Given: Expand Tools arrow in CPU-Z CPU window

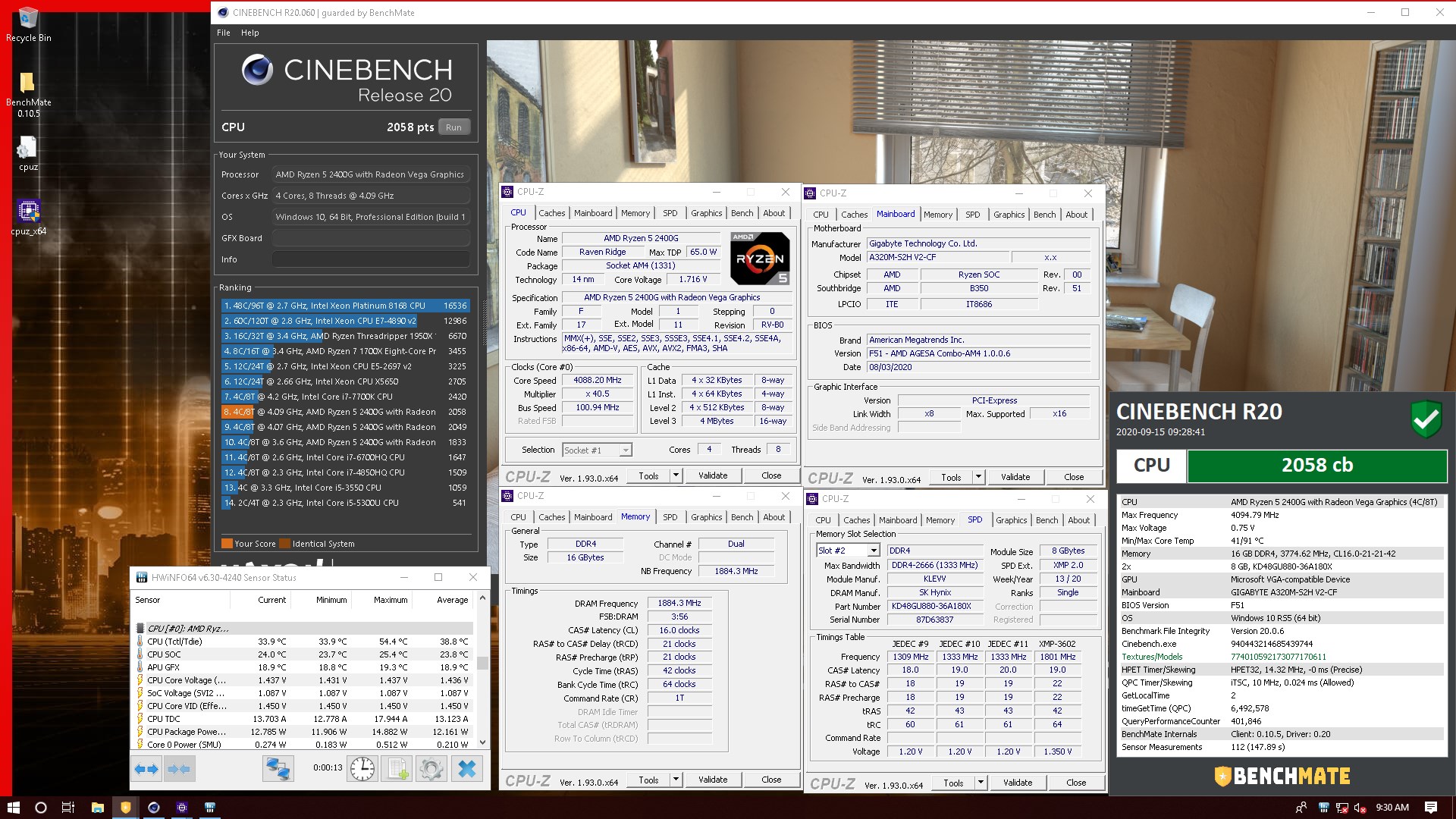Looking at the screenshot, I should (676, 475).
